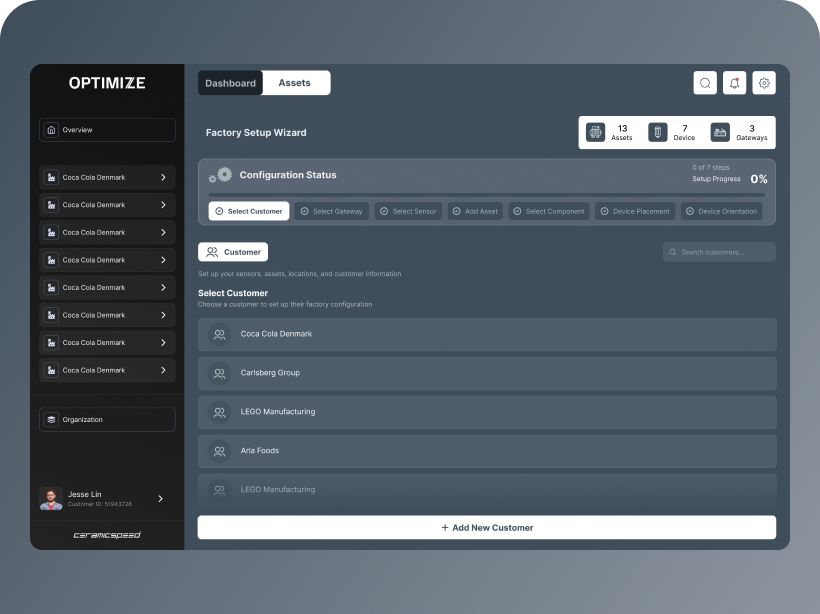Click the Add New Customer button
820x614 pixels.
[487, 528]
